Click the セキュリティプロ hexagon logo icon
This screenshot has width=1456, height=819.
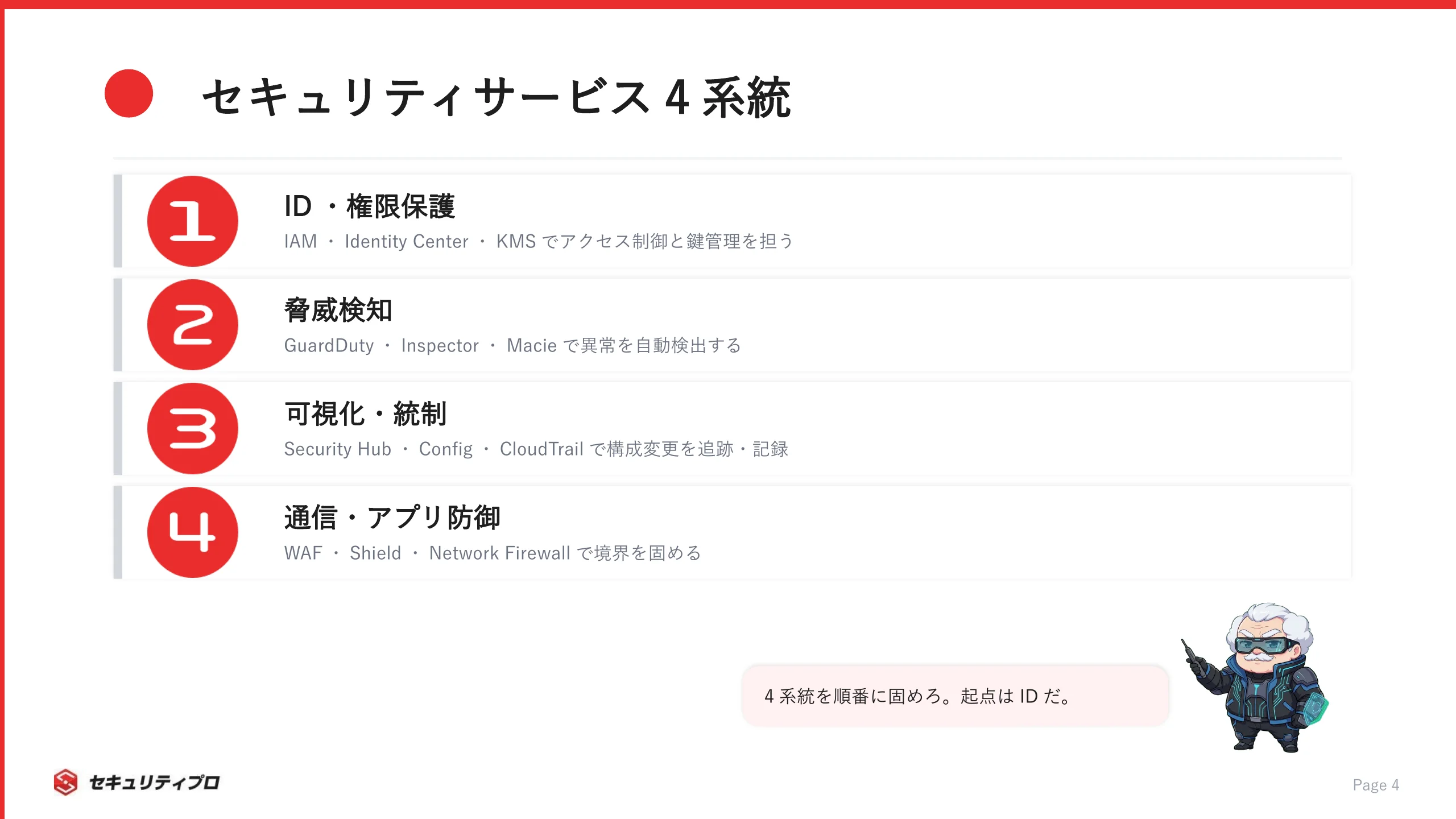click(x=65, y=782)
